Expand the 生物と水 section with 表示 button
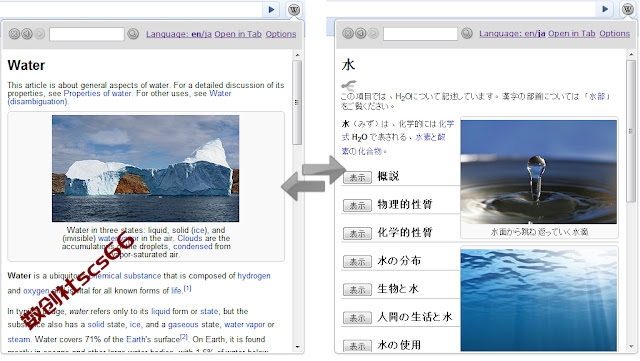This screenshot has width=640, height=361. [357, 290]
